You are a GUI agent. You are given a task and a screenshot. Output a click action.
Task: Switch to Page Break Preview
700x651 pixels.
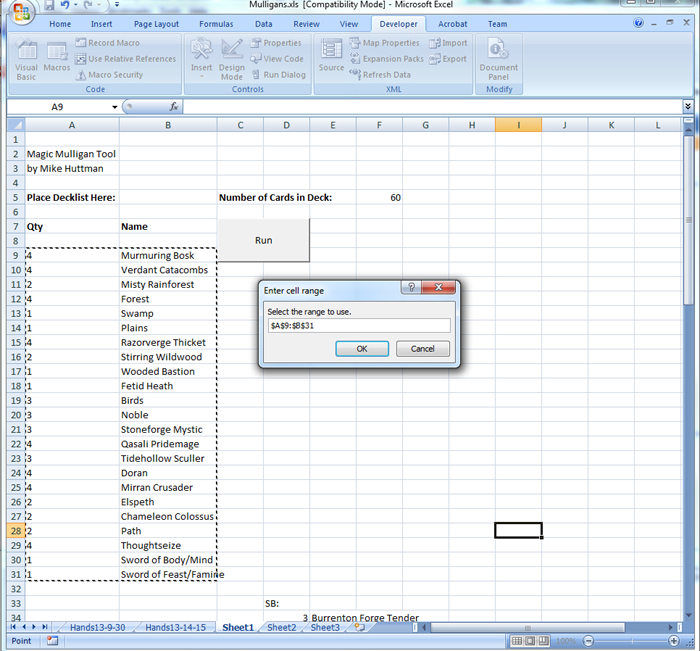pyautogui.click(x=543, y=641)
